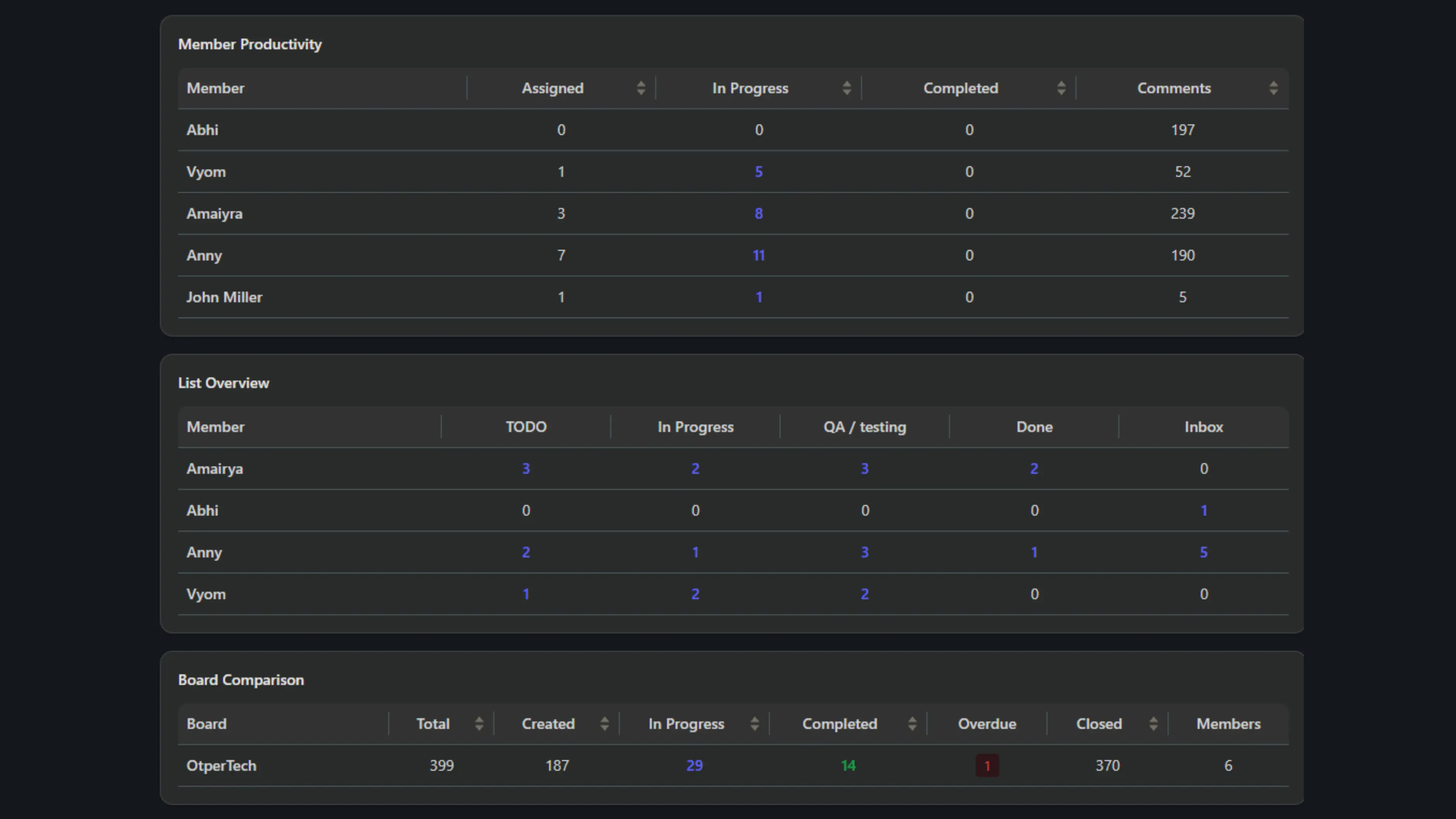Sort Member Productivity by Comments column
1456x819 pixels.
1273,88
